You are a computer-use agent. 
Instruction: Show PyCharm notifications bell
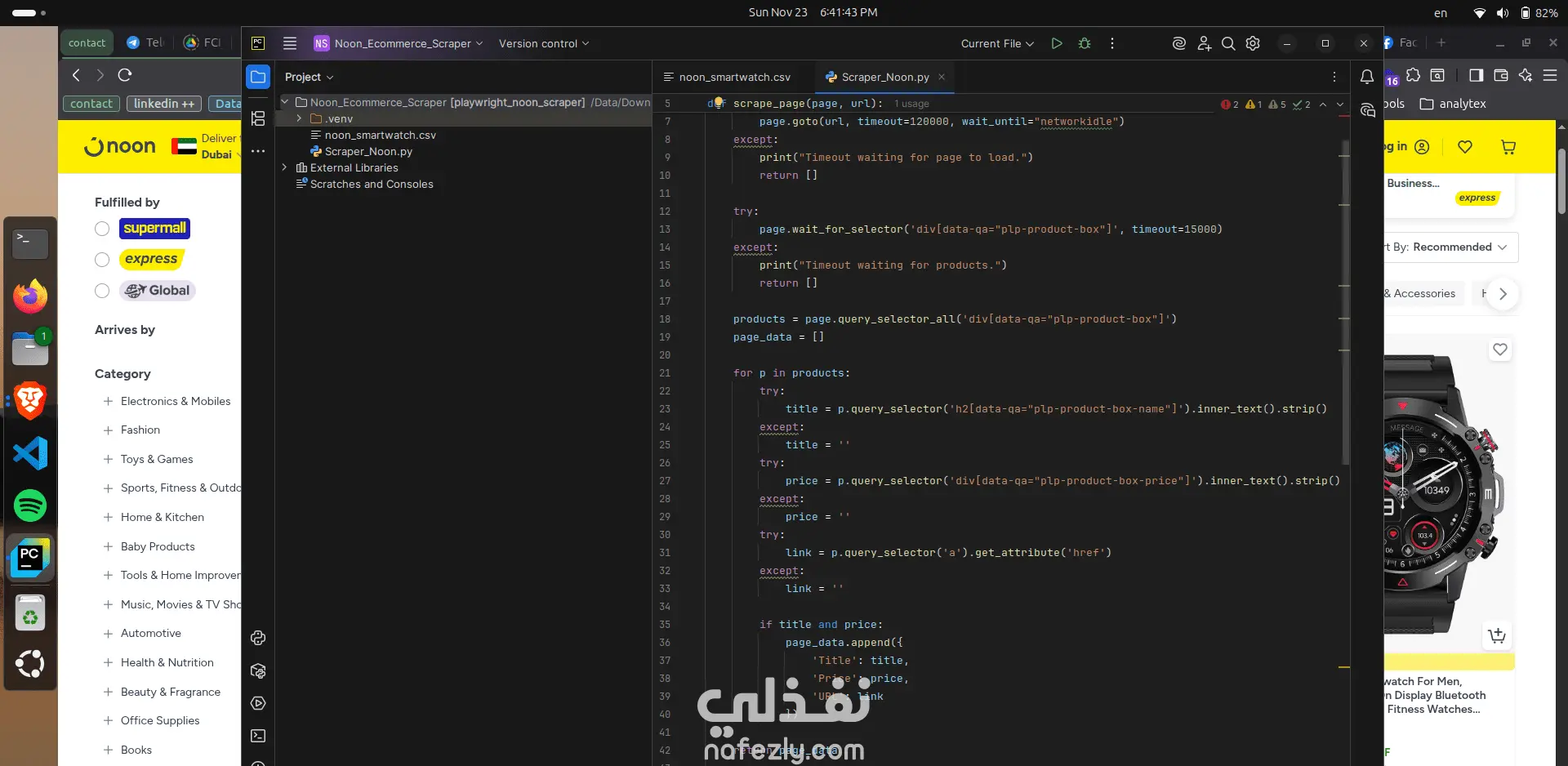[x=1367, y=77]
